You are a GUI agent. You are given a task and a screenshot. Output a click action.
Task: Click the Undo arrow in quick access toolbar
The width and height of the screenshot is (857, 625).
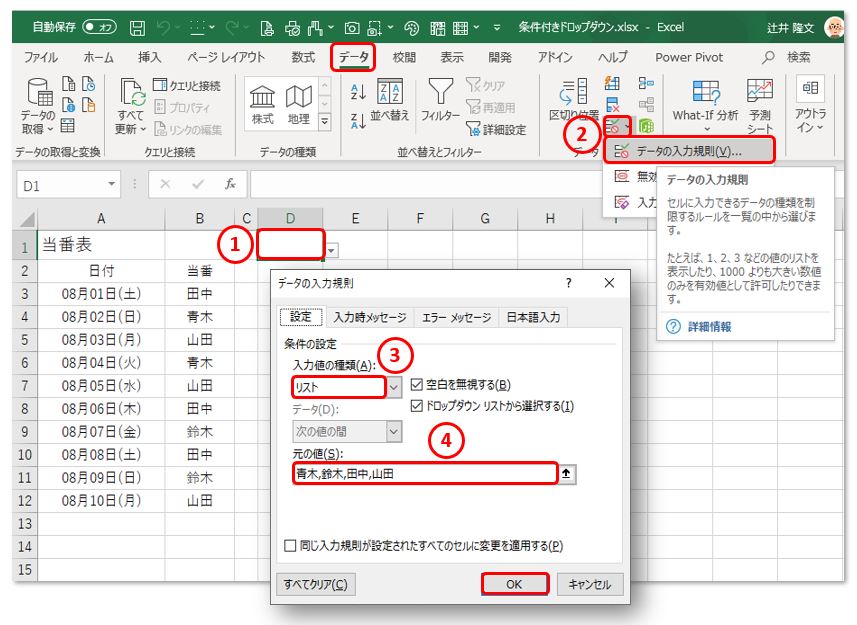point(164,27)
